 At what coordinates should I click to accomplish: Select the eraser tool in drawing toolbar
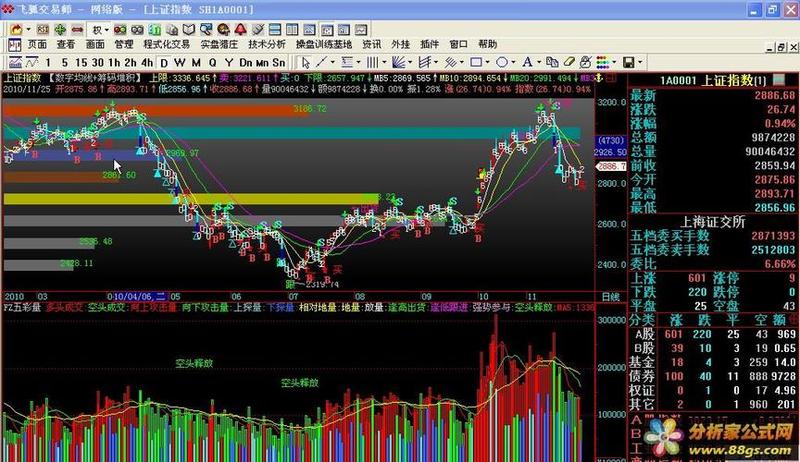point(569,63)
